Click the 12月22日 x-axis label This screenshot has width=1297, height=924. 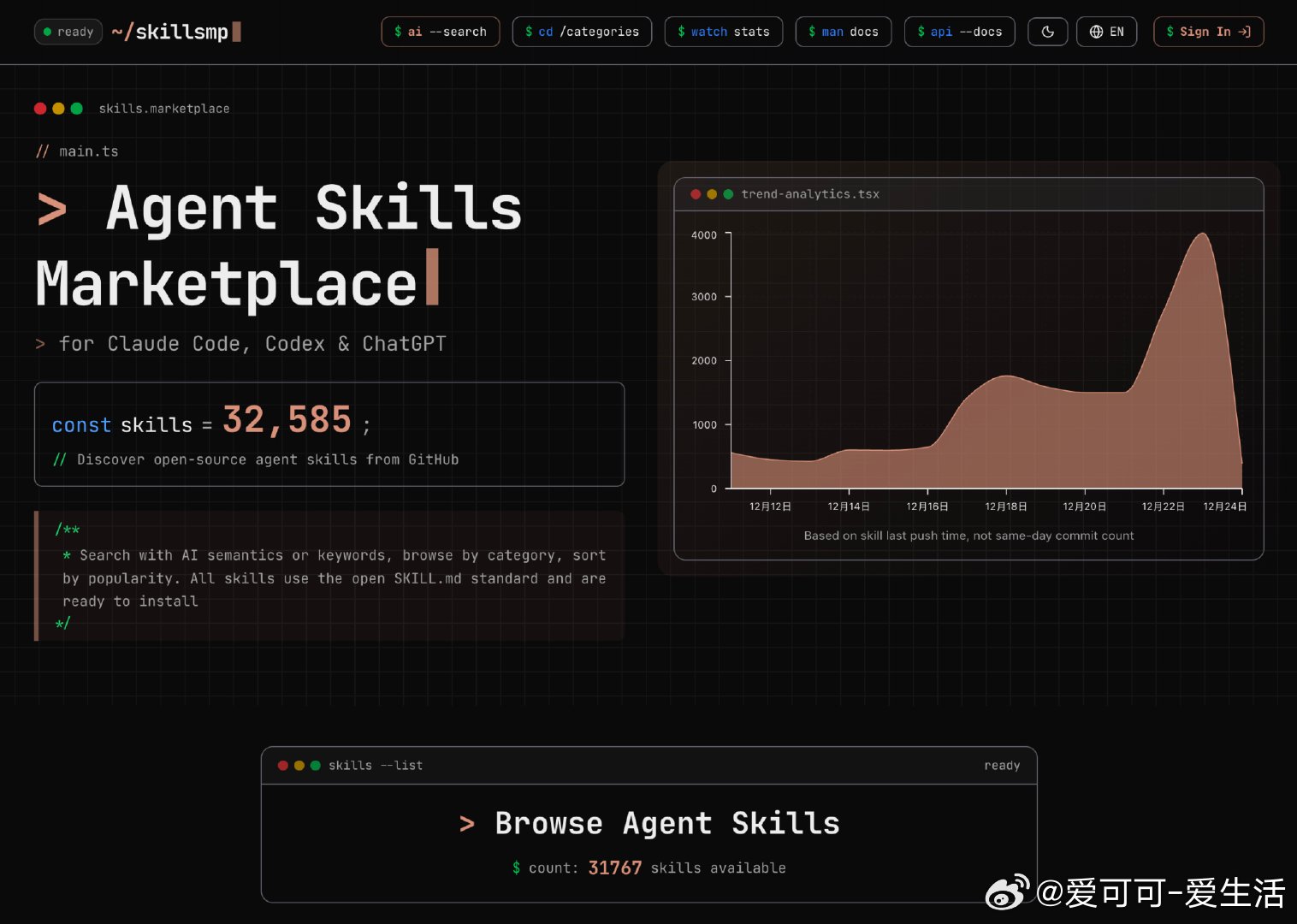(x=1163, y=506)
